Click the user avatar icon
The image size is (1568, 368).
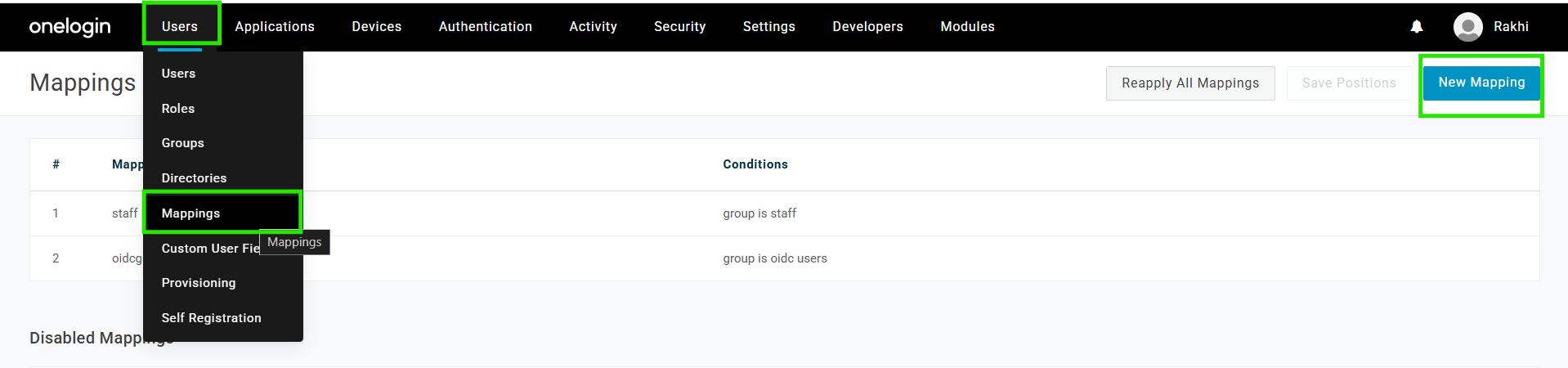pyautogui.click(x=1468, y=27)
